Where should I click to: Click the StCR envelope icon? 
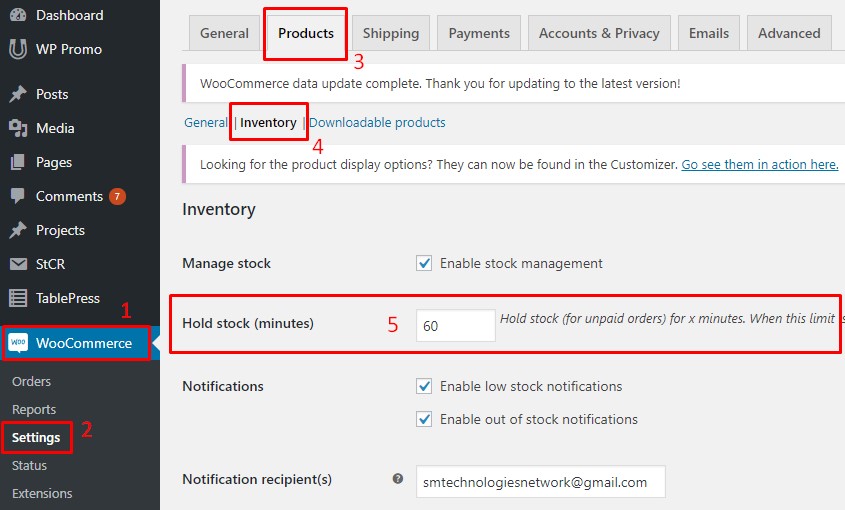tap(18, 264)
